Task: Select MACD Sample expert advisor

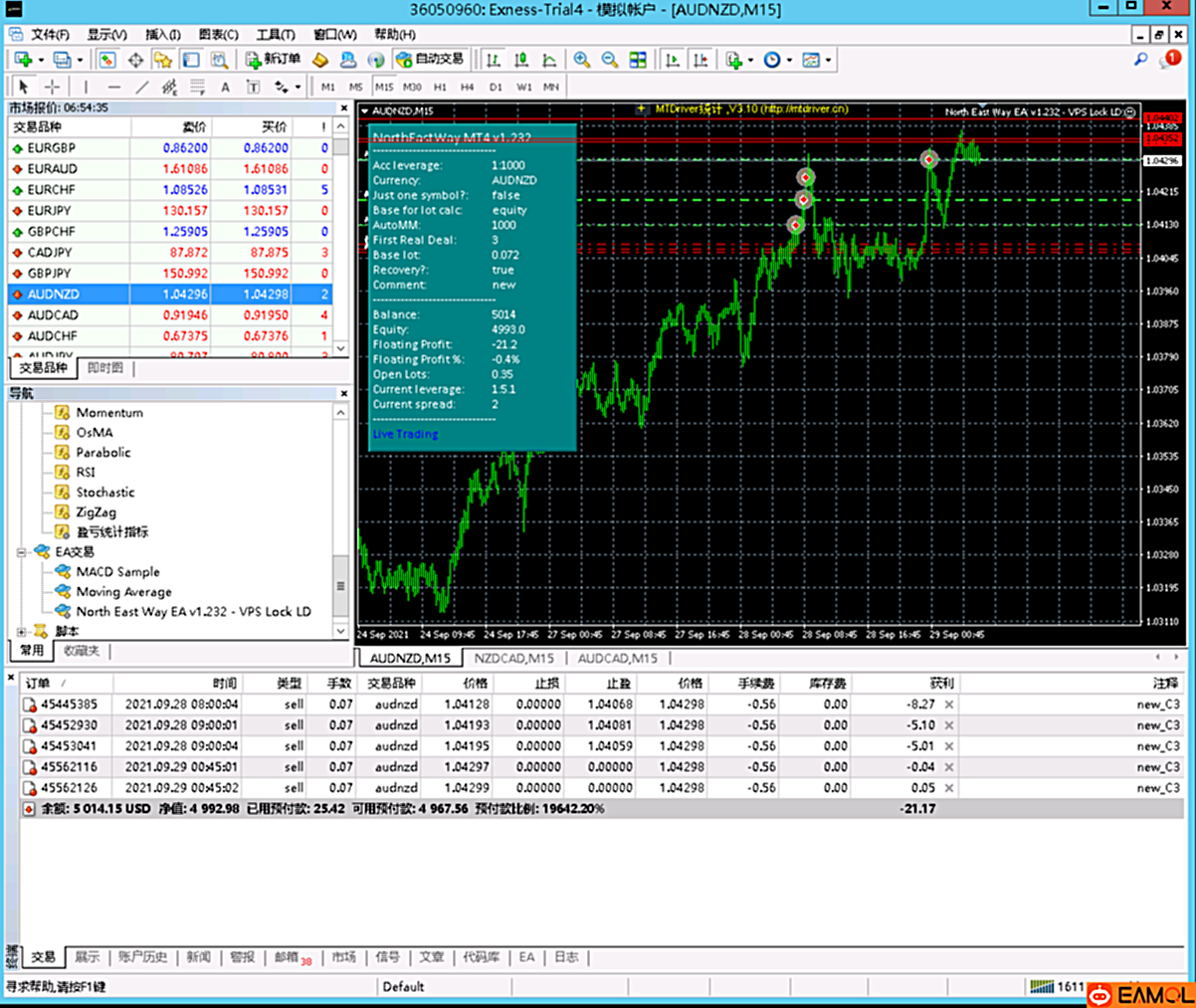Action: tap(117, 571)
